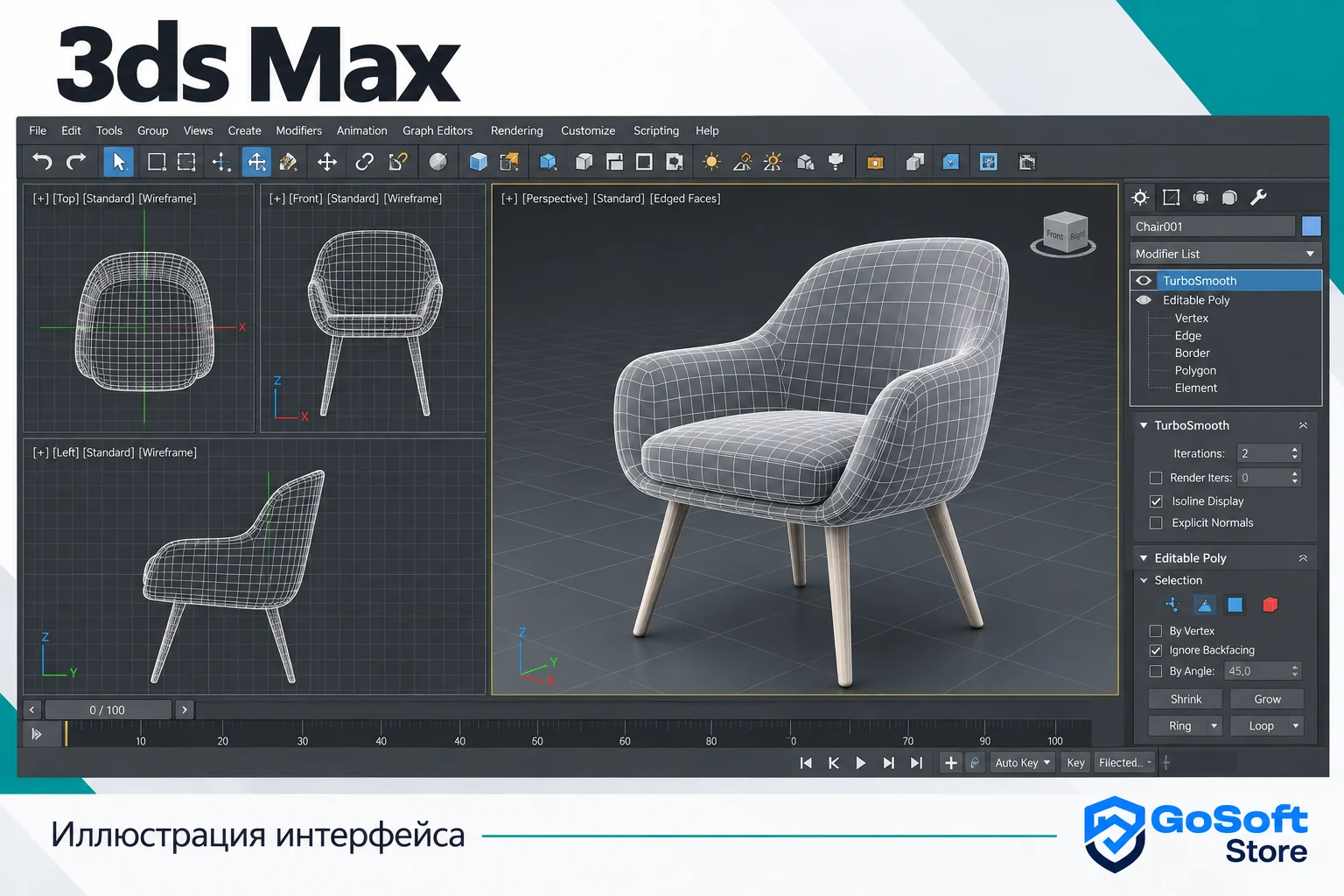Click the Redo arrow icon
This screenshot has height=896, width=1344.
point(77,162)
